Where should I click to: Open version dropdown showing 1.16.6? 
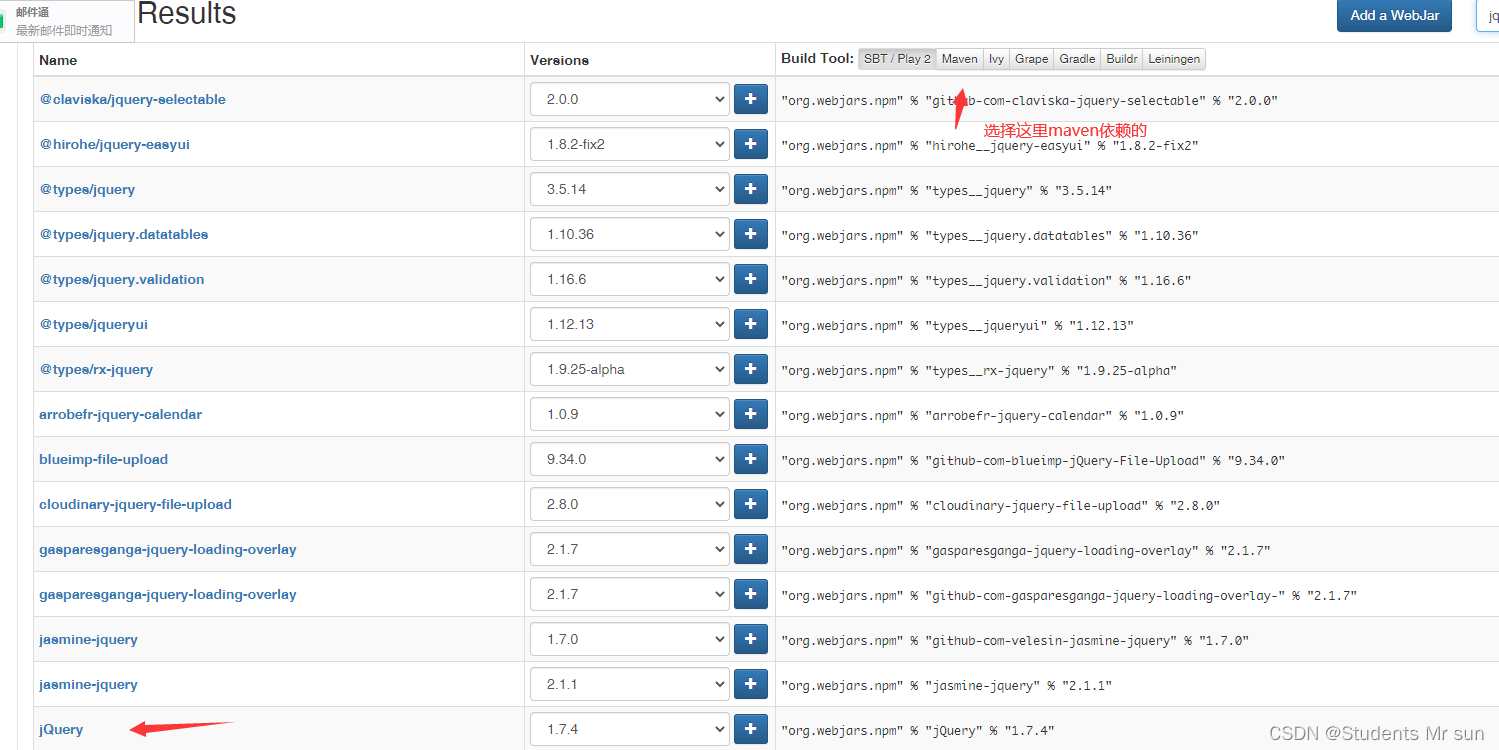(630, 279)
